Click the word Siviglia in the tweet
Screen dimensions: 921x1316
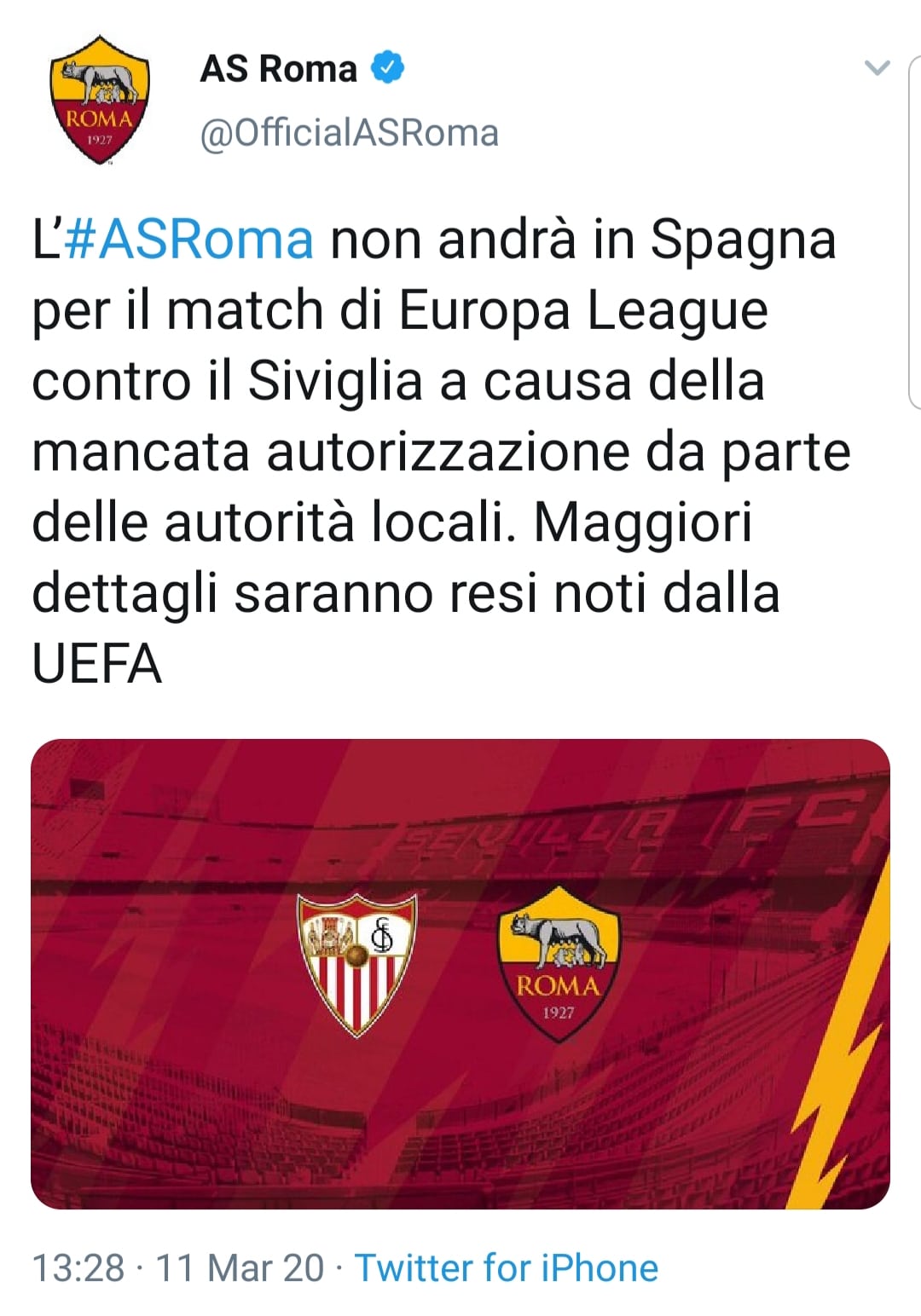[x=335, y=382]
